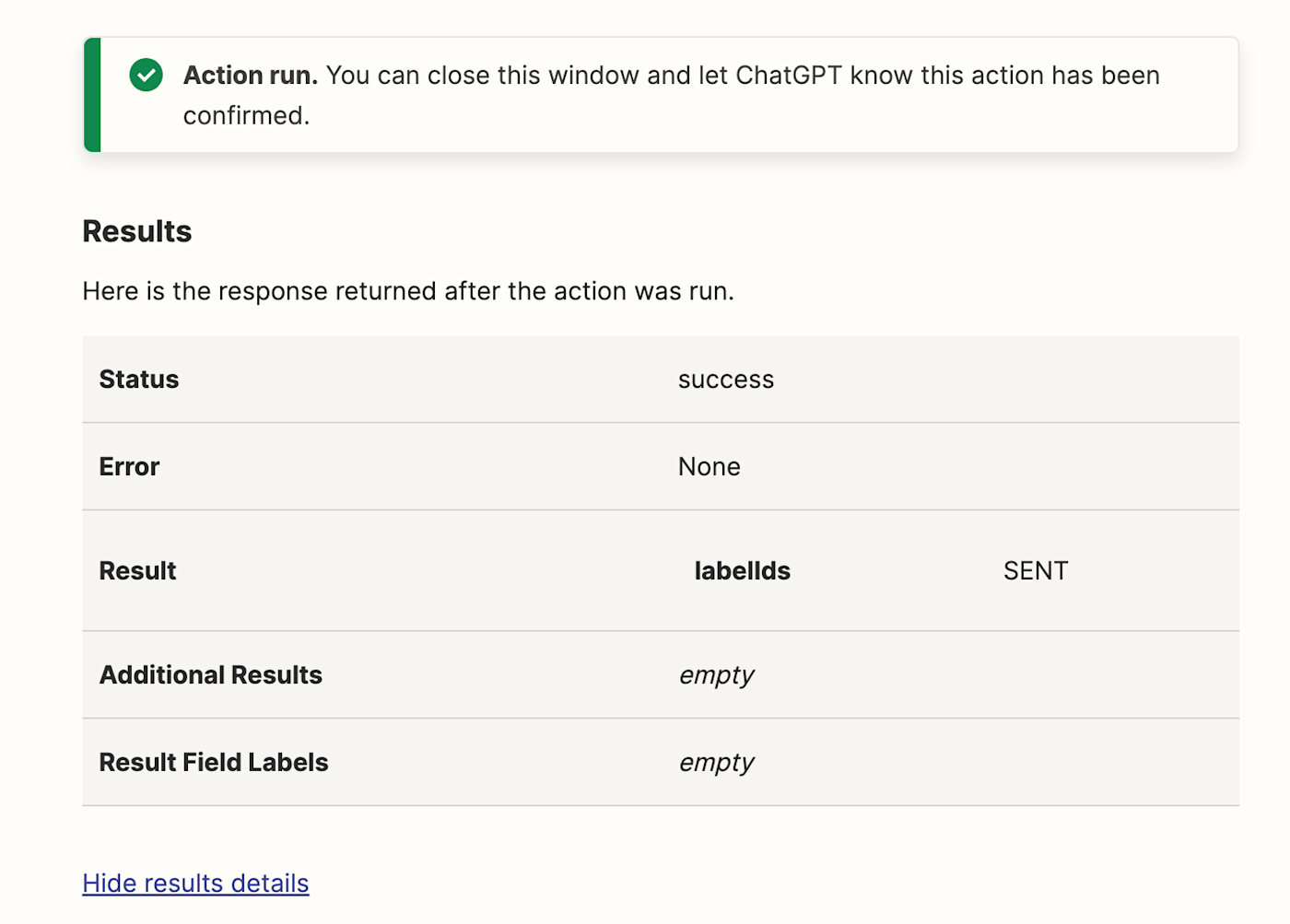This screenshot has height=924, width=1290.
Task: Click the bold Action run text
Action: pyautogui.click(x=250, y=76)
